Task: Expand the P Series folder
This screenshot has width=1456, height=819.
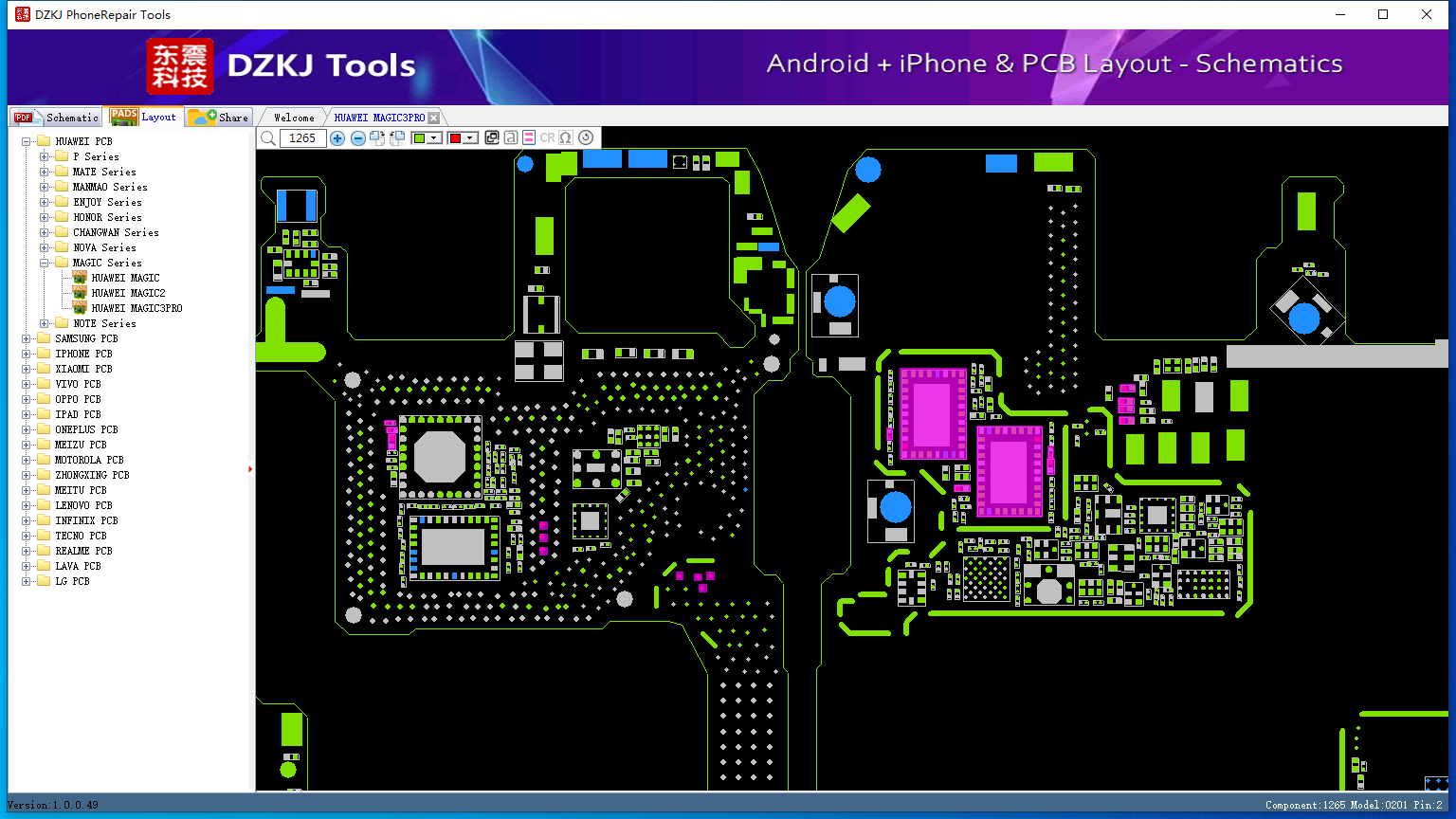Action: [44, 156]
